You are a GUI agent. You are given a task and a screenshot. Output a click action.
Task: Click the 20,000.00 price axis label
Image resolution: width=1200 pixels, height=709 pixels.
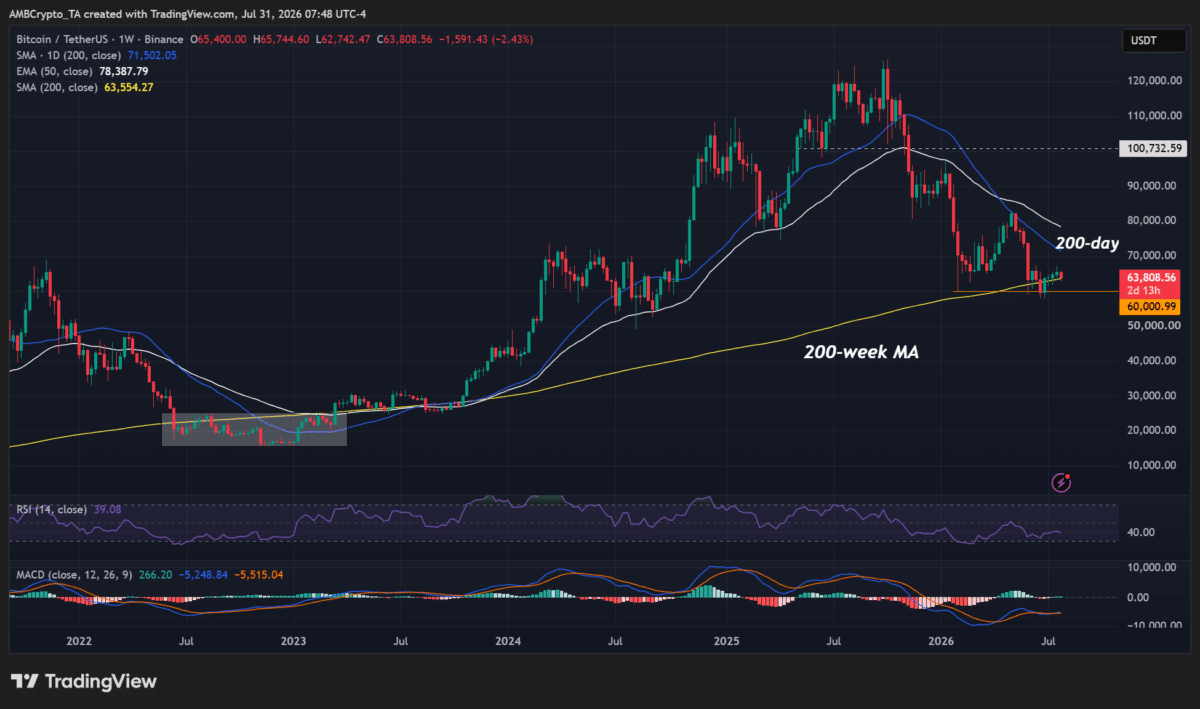coord(1153,431)
